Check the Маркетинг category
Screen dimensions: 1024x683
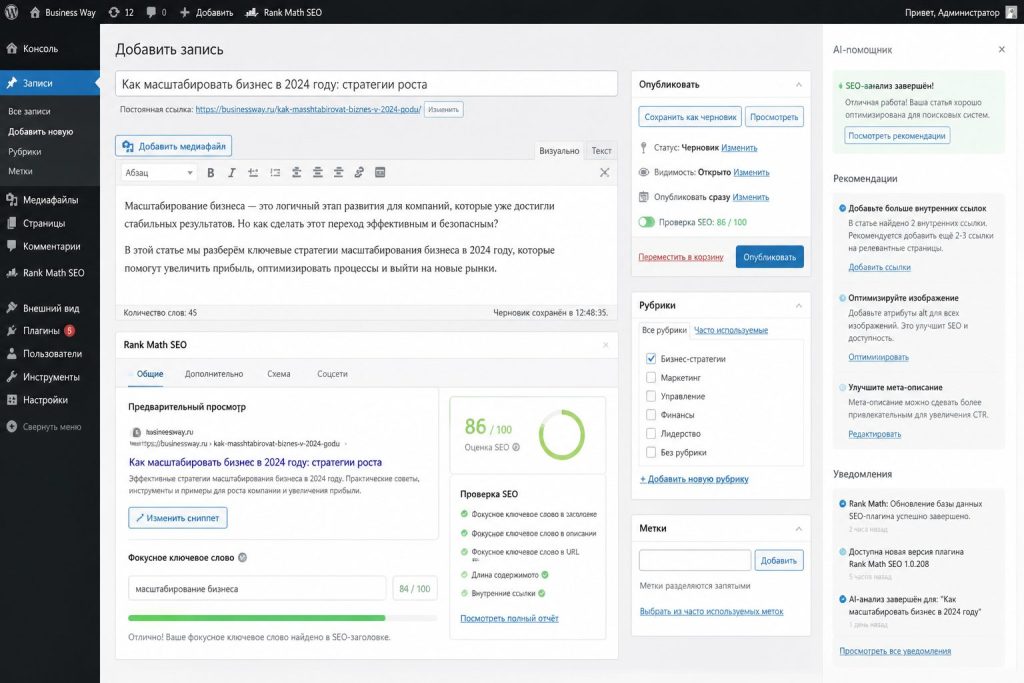(650, 377)
